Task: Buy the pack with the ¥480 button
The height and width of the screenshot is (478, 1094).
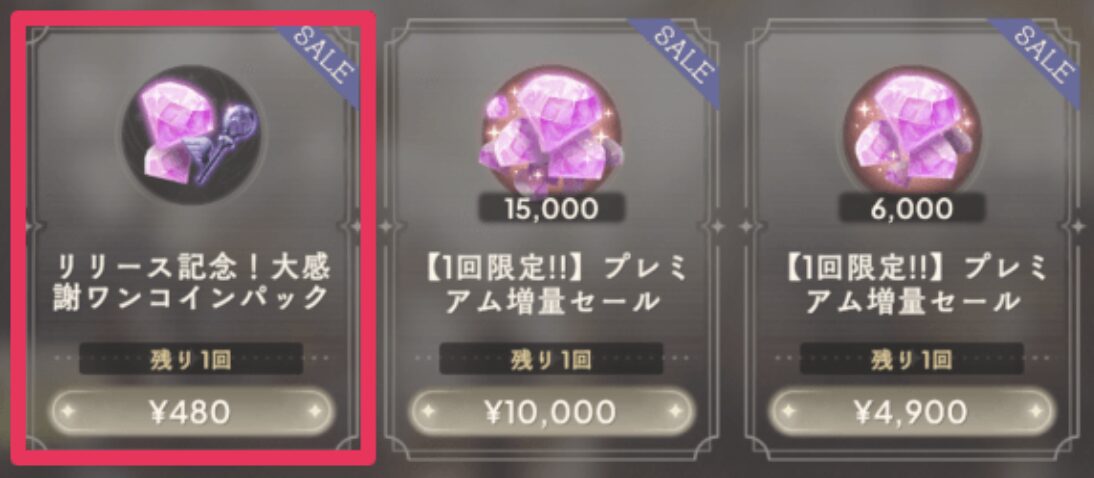Action: coord(192,412)
